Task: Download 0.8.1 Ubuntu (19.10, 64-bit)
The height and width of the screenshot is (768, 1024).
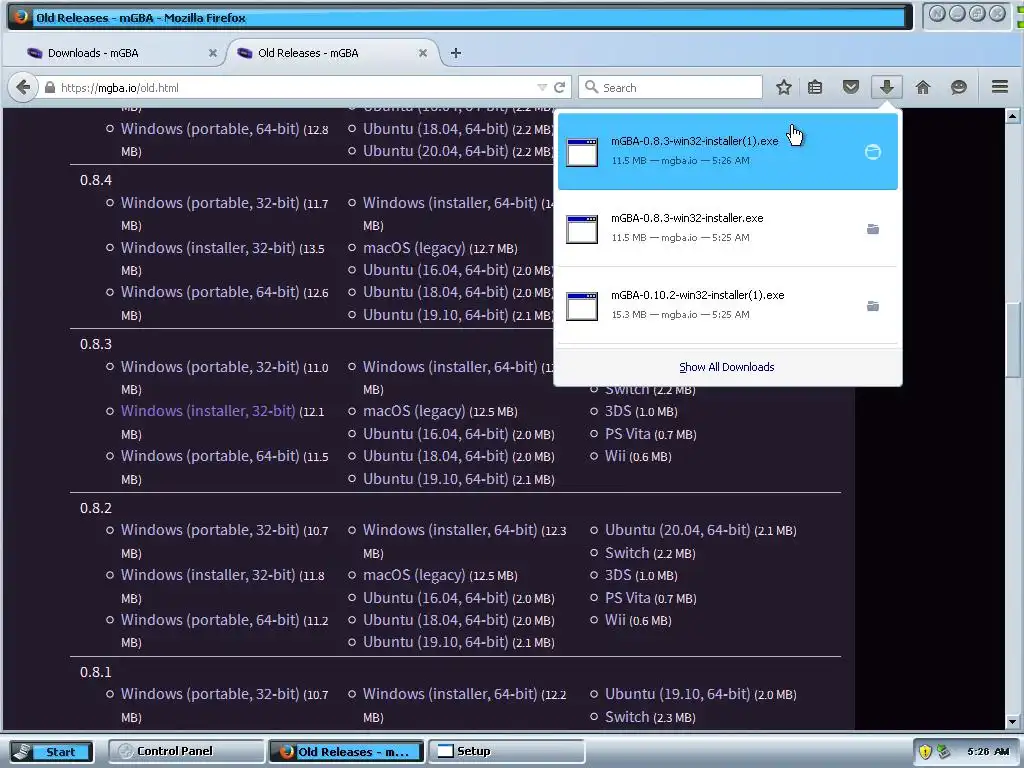Action: [677, 694]
